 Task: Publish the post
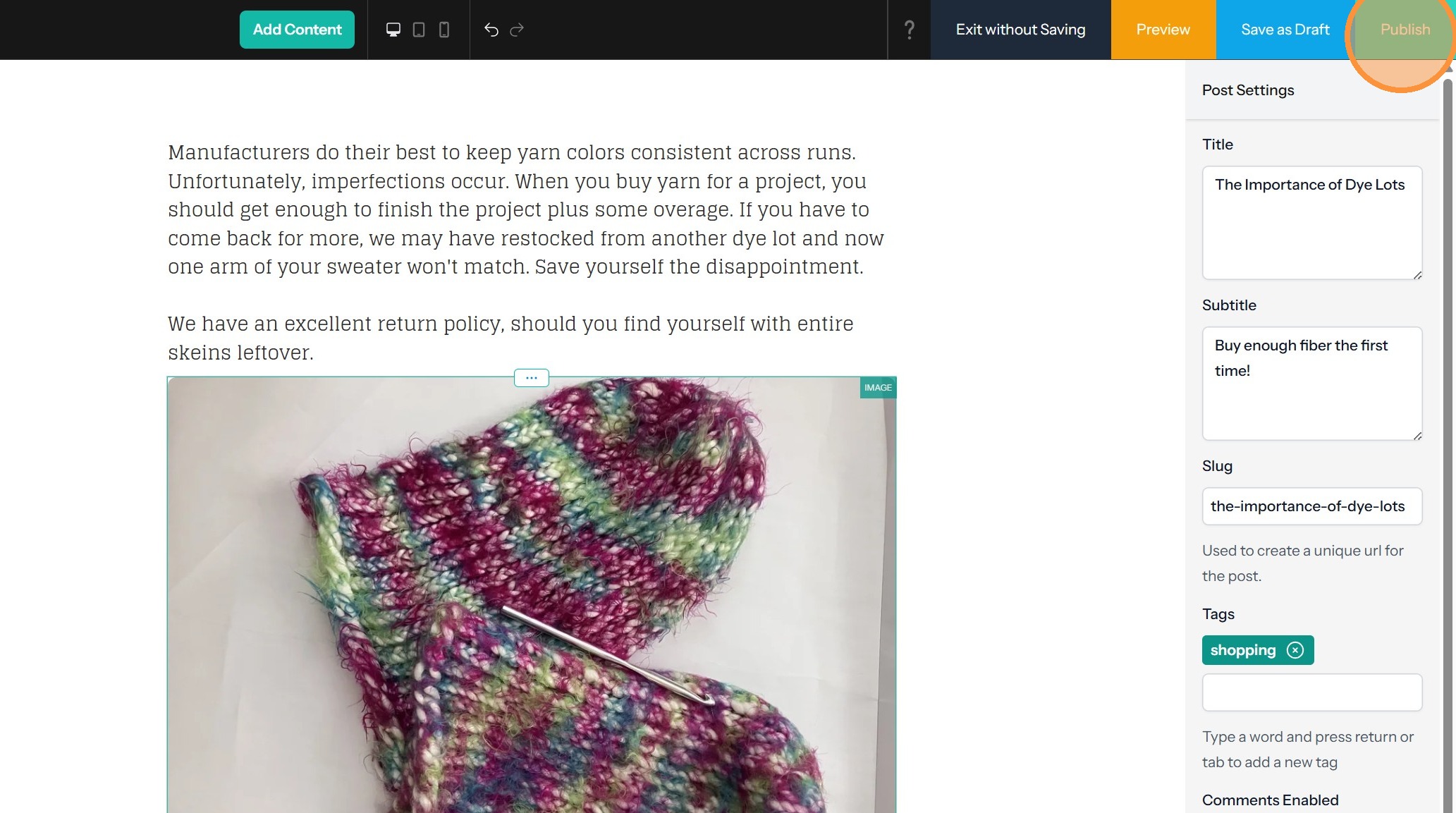point(1405,30)
